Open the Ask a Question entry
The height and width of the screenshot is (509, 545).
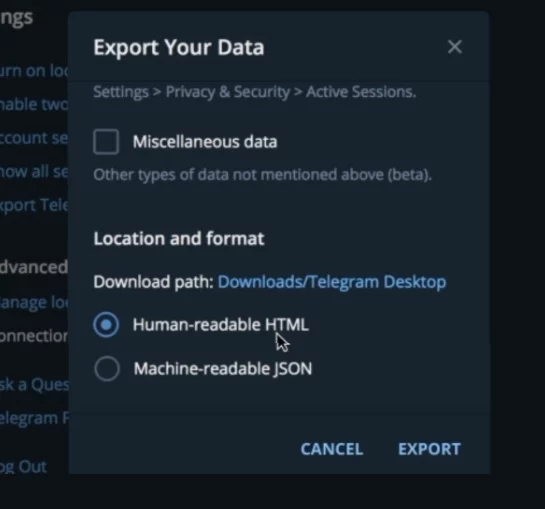34,385
